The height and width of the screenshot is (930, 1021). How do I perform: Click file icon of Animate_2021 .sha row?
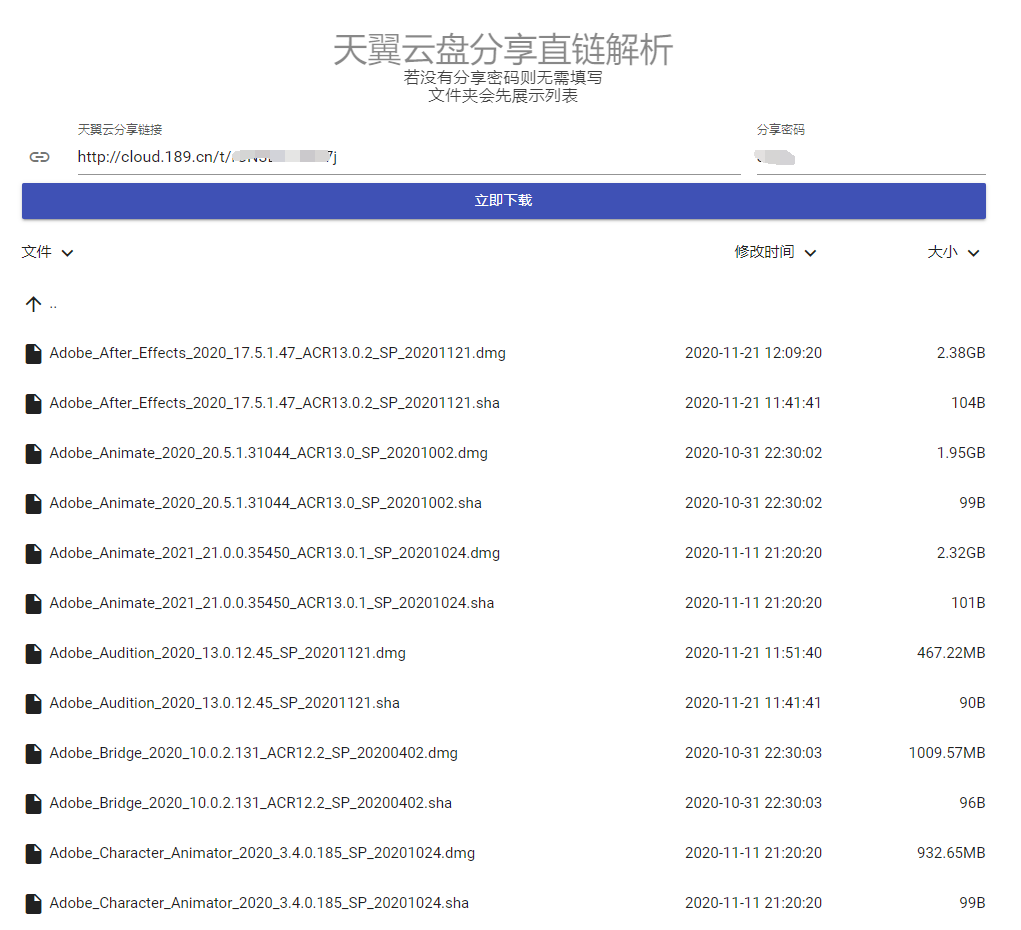(33, 604)
